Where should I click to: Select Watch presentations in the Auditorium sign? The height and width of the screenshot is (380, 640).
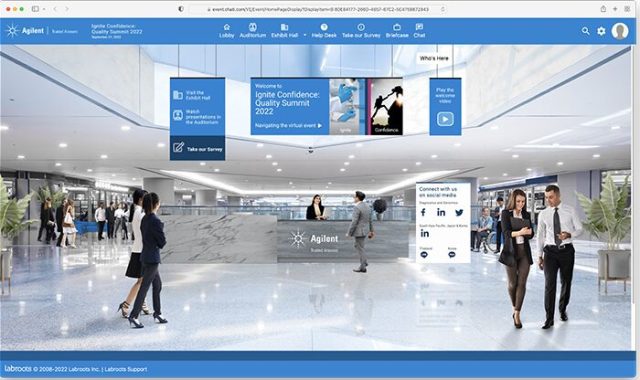[197, 117]
